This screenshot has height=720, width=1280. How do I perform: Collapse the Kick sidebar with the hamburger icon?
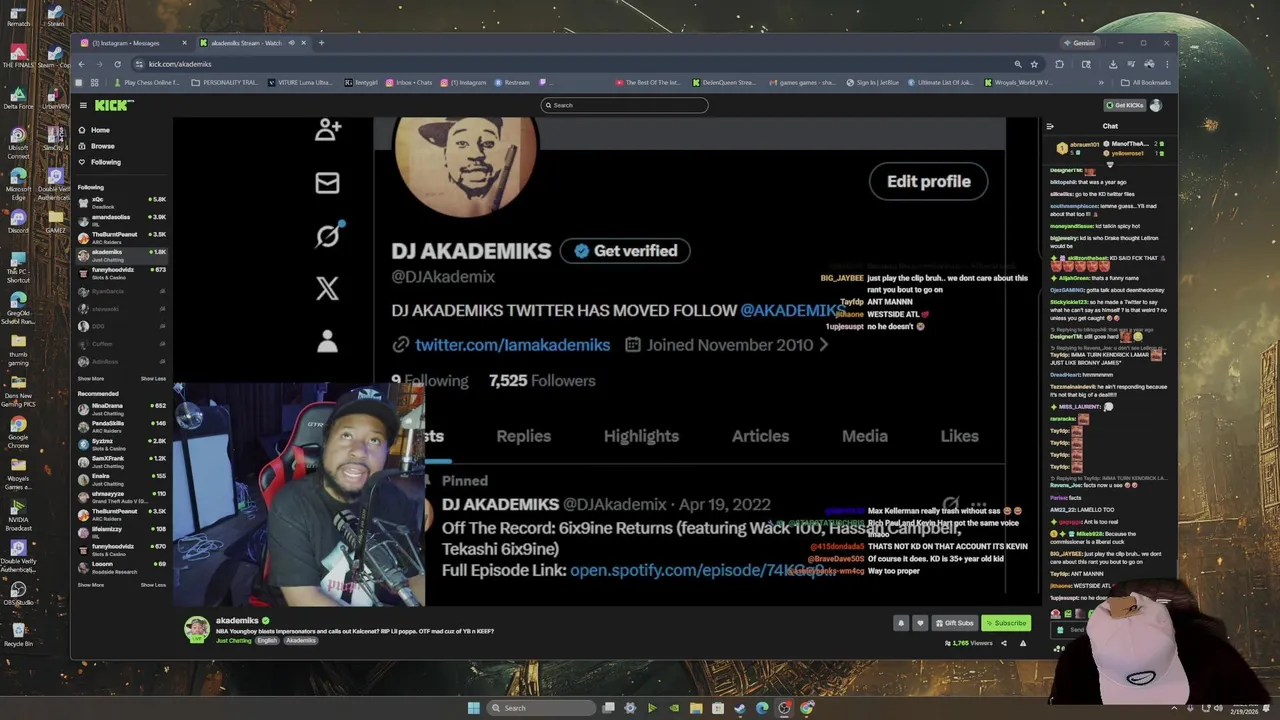(x=83, y=105)
